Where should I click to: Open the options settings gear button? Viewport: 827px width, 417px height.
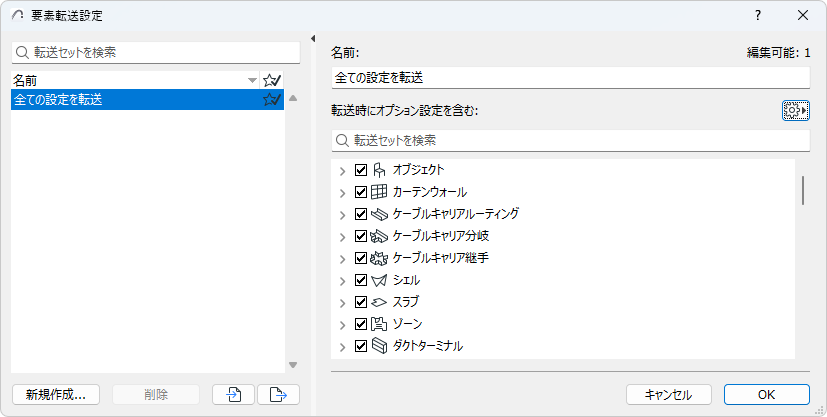[796, 111]
